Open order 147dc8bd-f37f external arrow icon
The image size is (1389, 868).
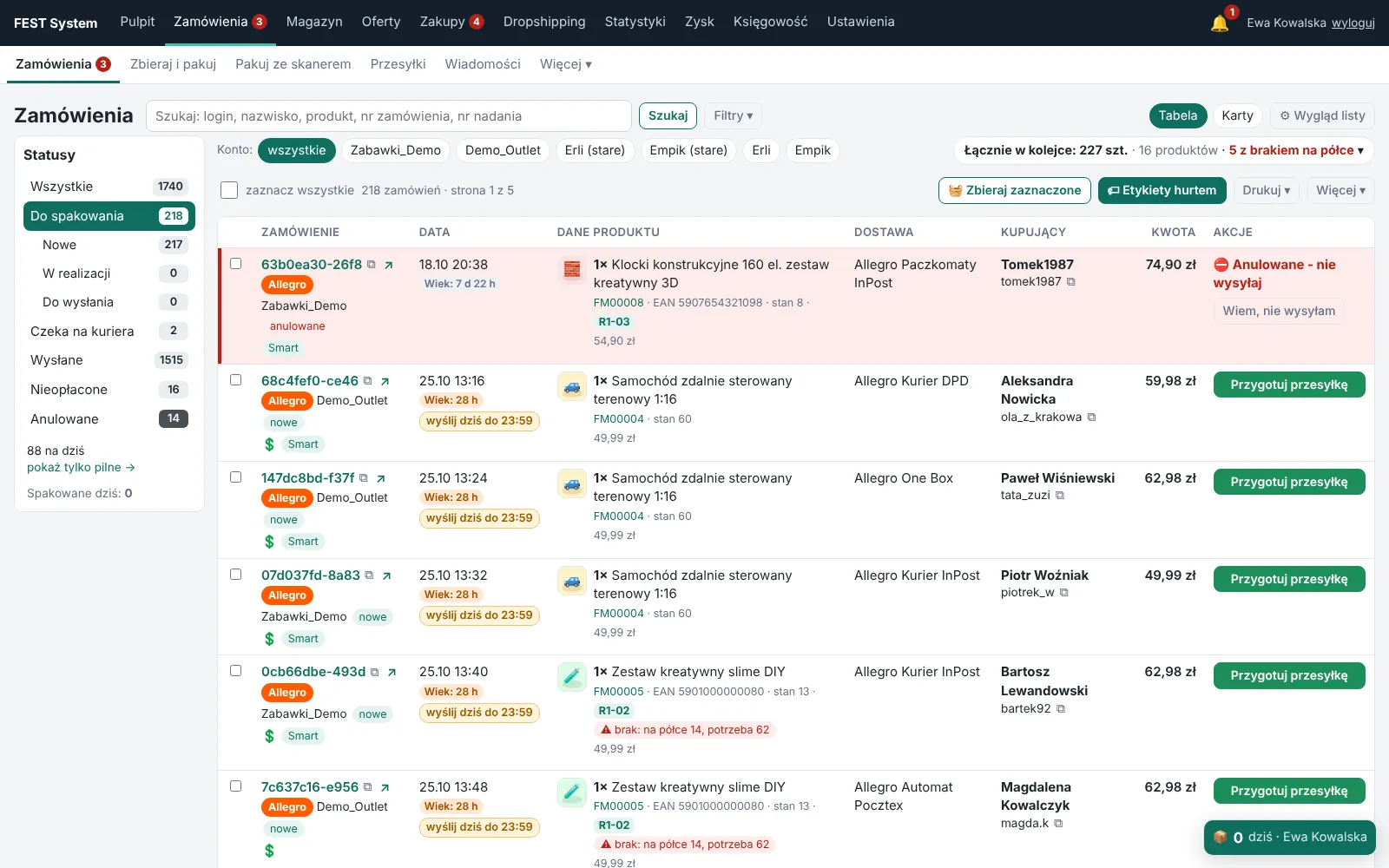pos(380,478)
